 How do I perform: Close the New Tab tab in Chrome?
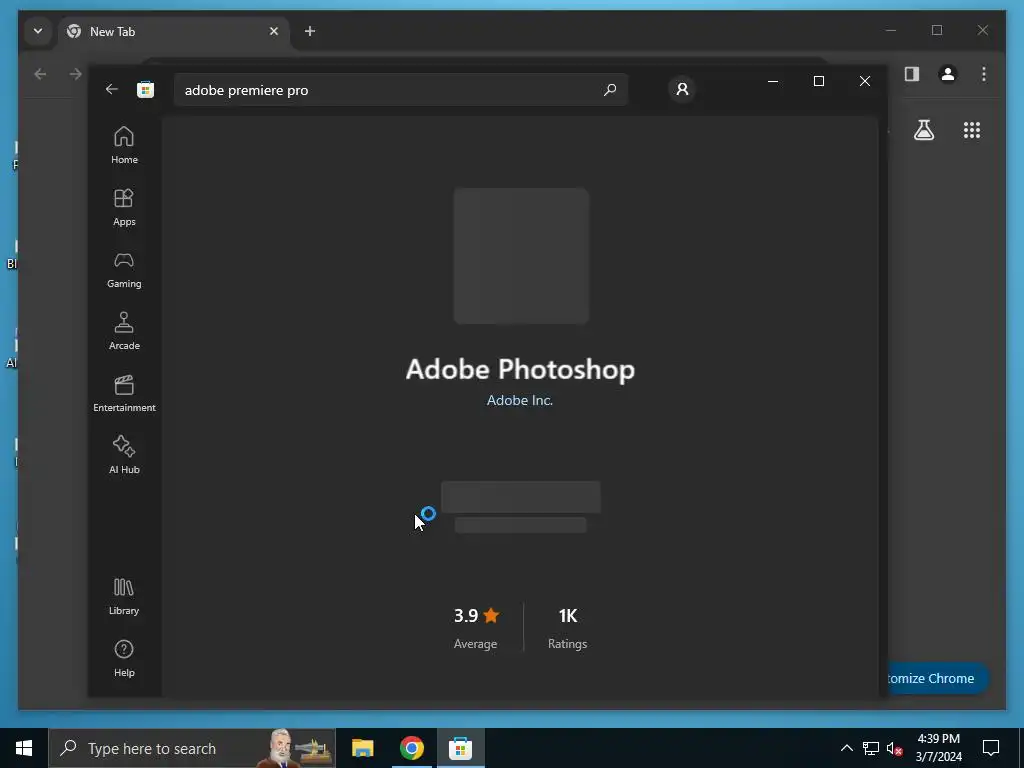pos(274,31)
